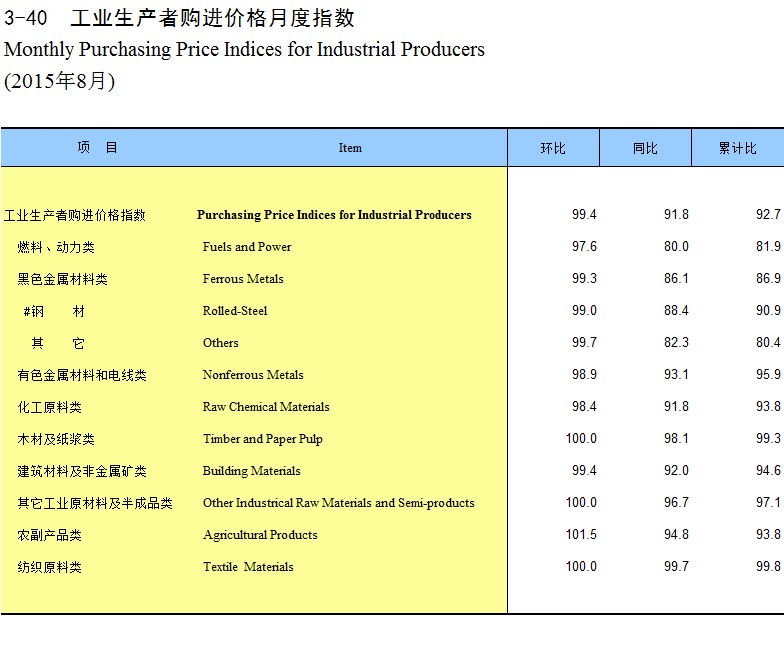Select the 'Ferrous Metals' cell
784x647 pixels.
pos(243,279)
